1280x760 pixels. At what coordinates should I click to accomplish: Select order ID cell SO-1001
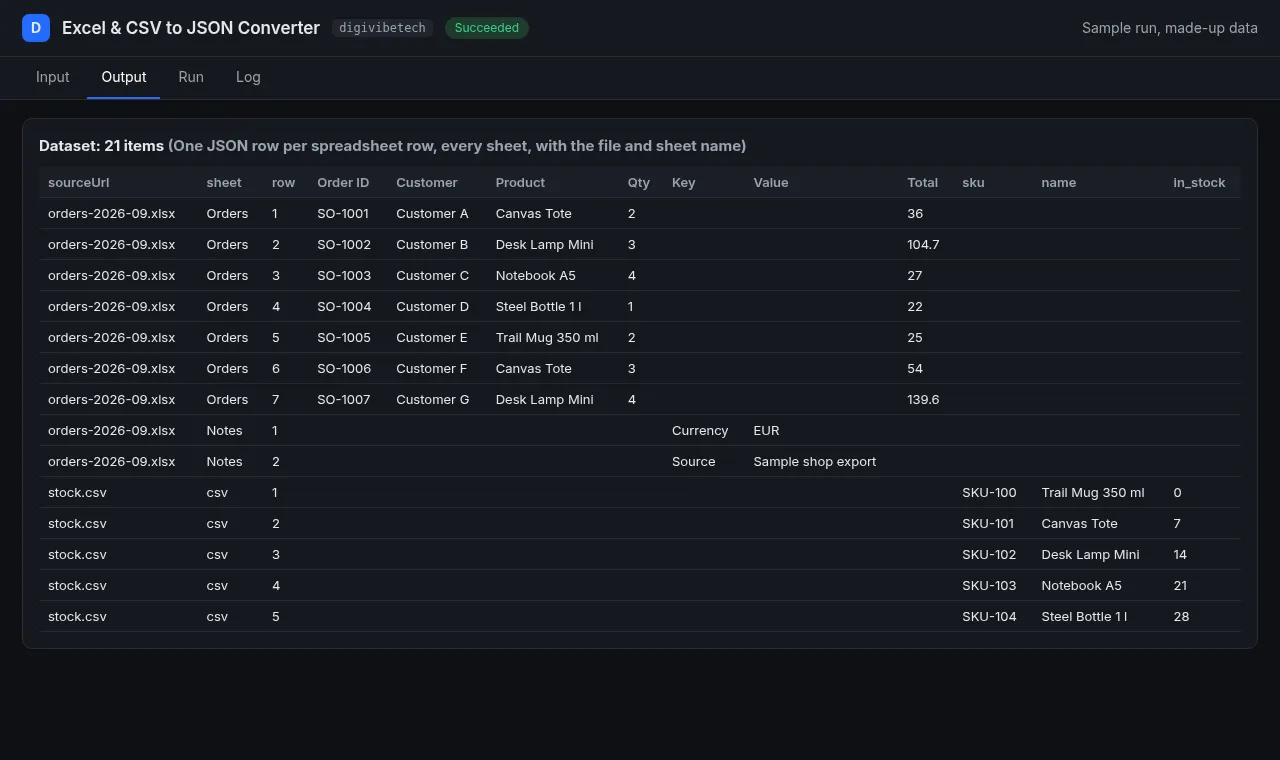(x=343, y=213)
